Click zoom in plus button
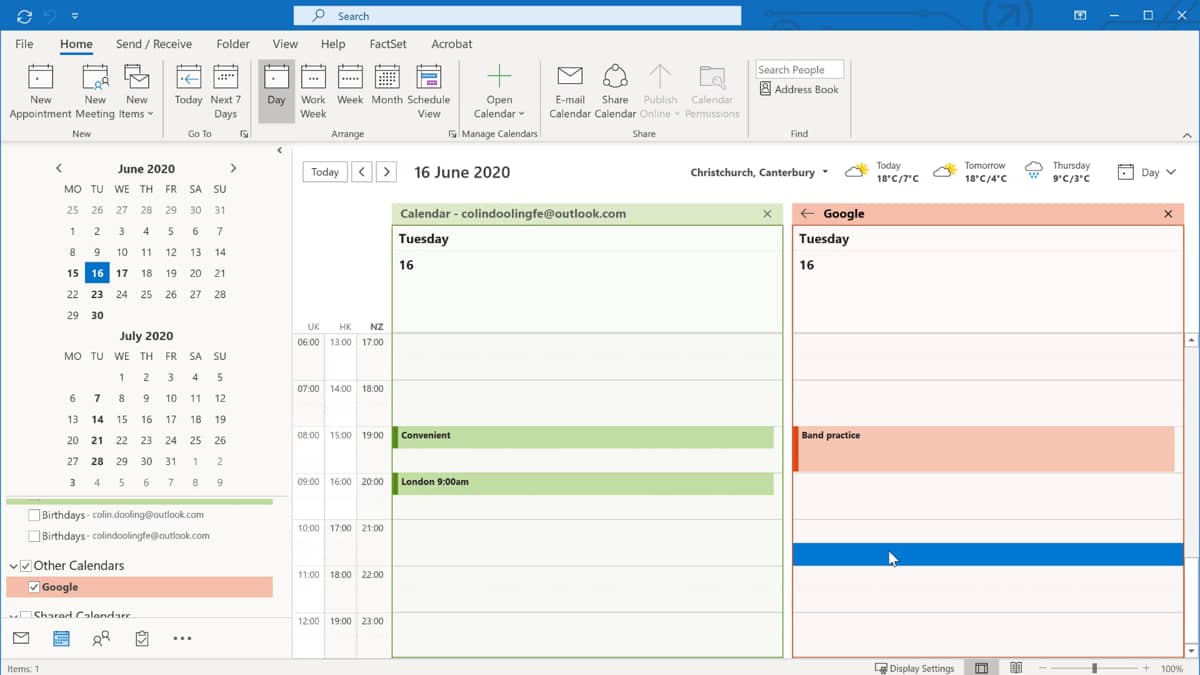 pos(1147,668)
